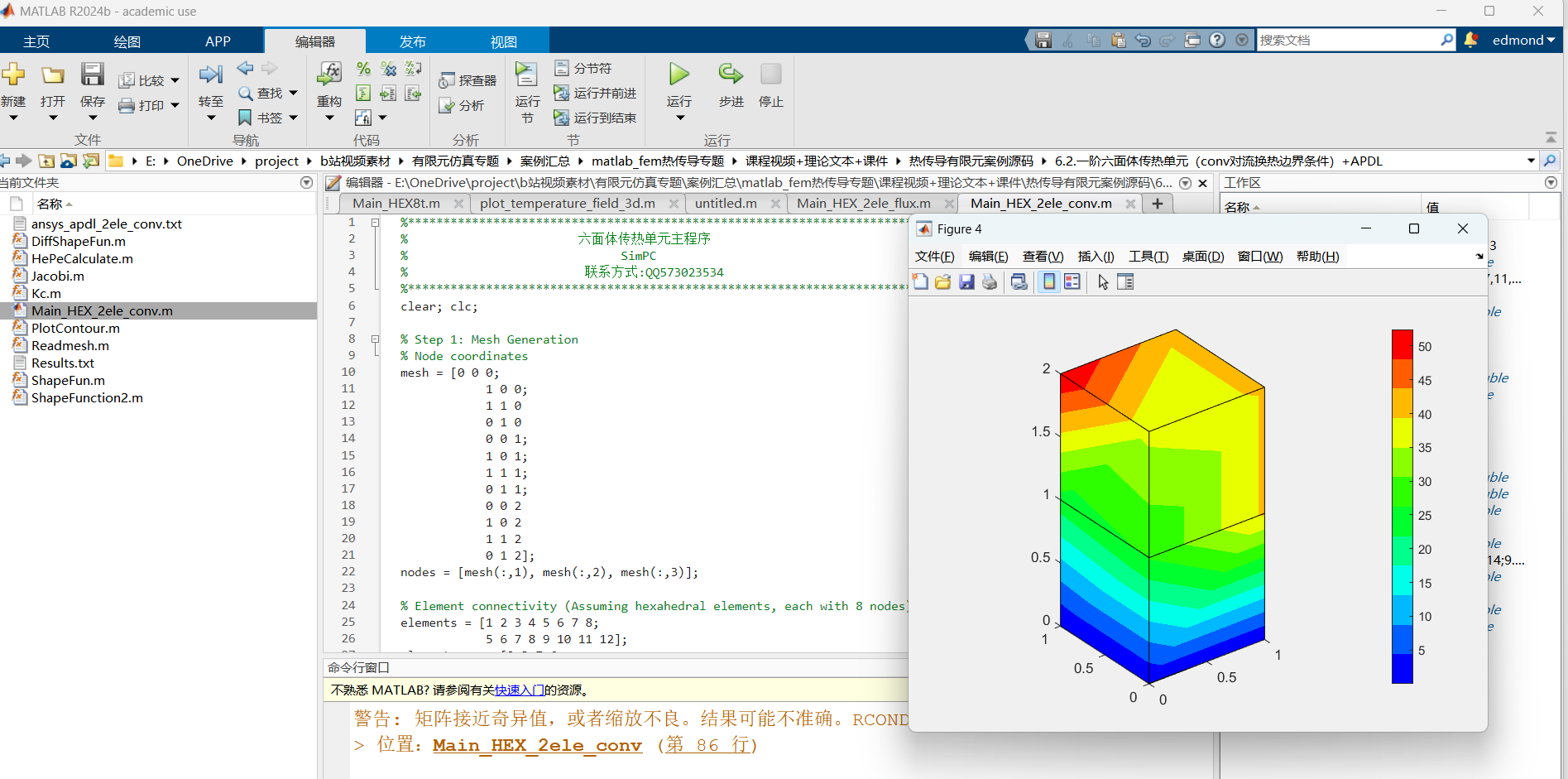Toggle the Insert Legend button in Figure 4
Image resolution: width=1568 pixels, height=779 pixels.
(x=1072, y=282)
